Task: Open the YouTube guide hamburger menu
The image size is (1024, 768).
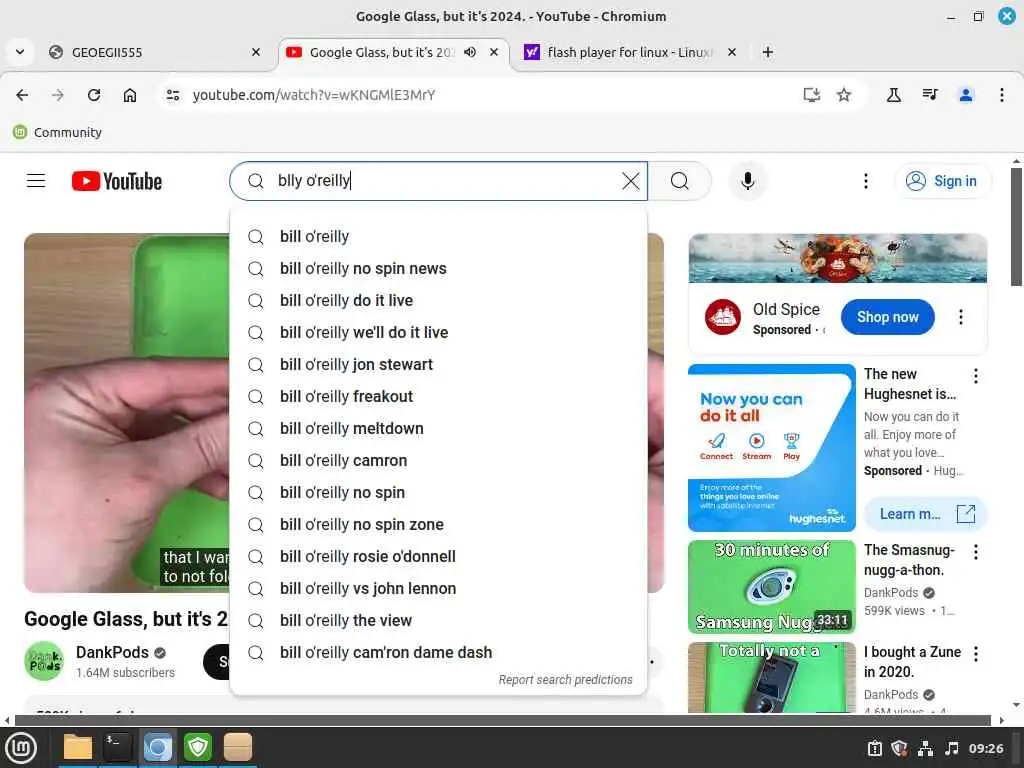Action: pos(36,181)
